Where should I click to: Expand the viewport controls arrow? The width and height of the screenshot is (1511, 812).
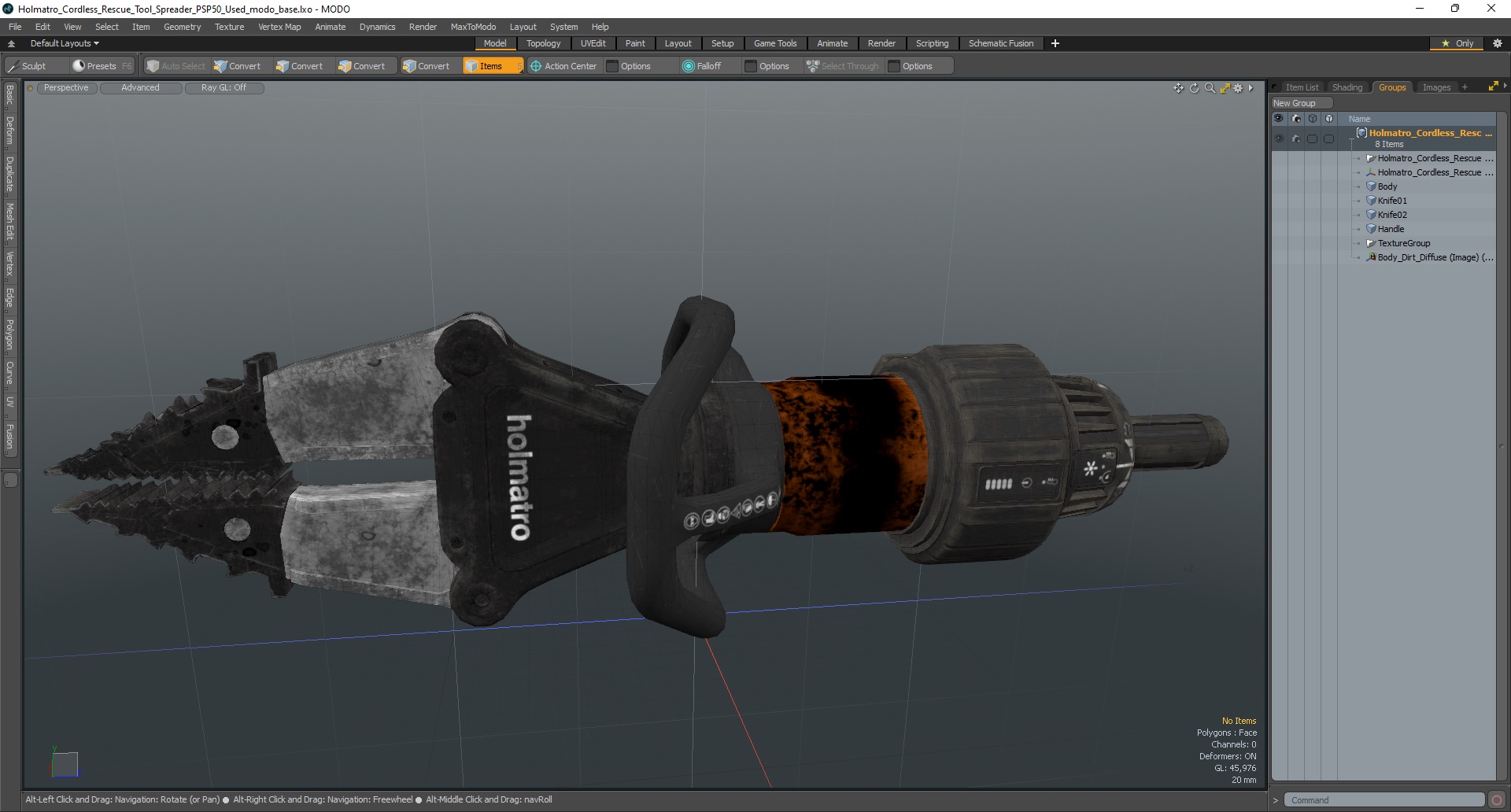click(x=1251, y=88)
